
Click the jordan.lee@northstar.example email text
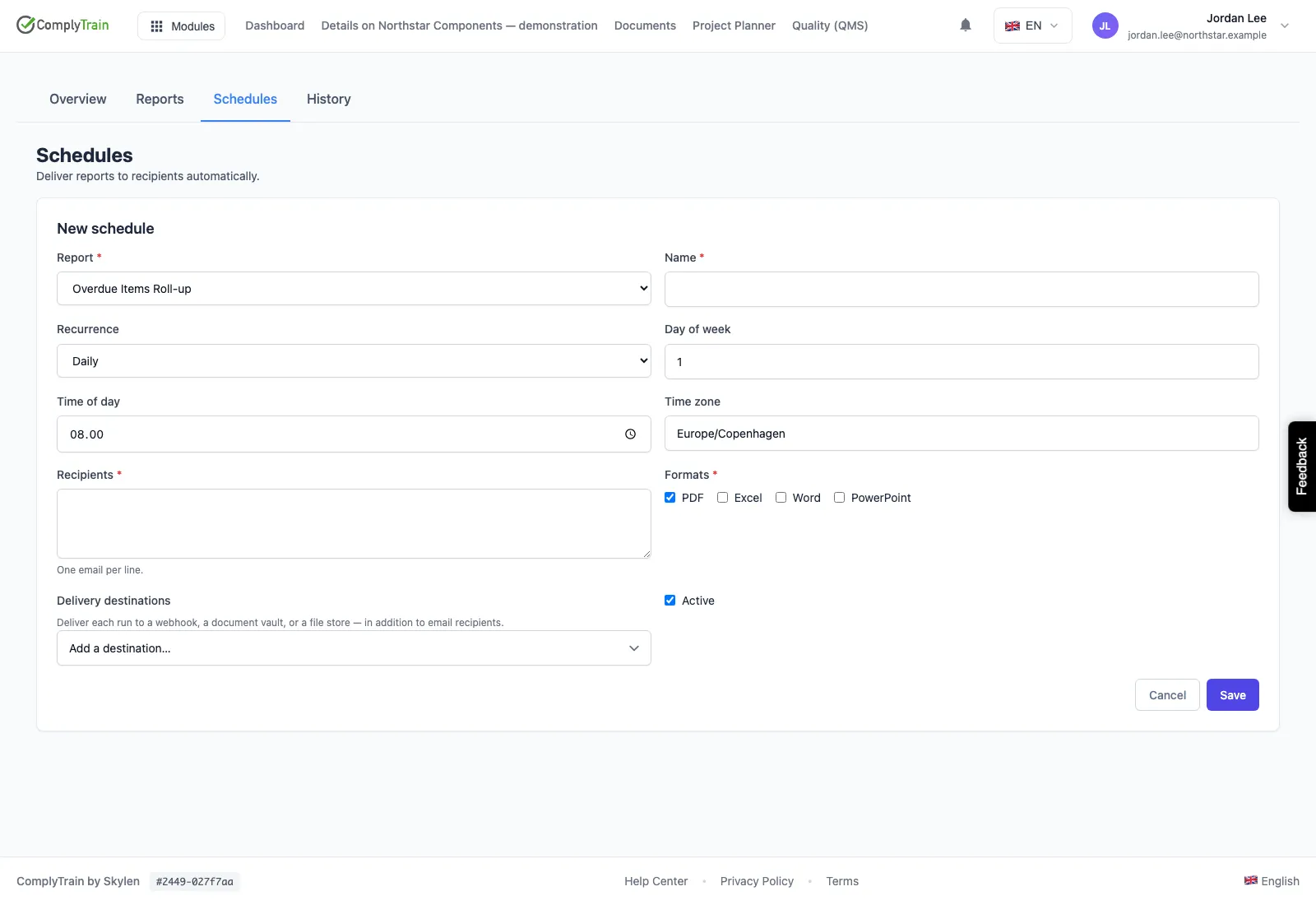(x=1197, y=35)
